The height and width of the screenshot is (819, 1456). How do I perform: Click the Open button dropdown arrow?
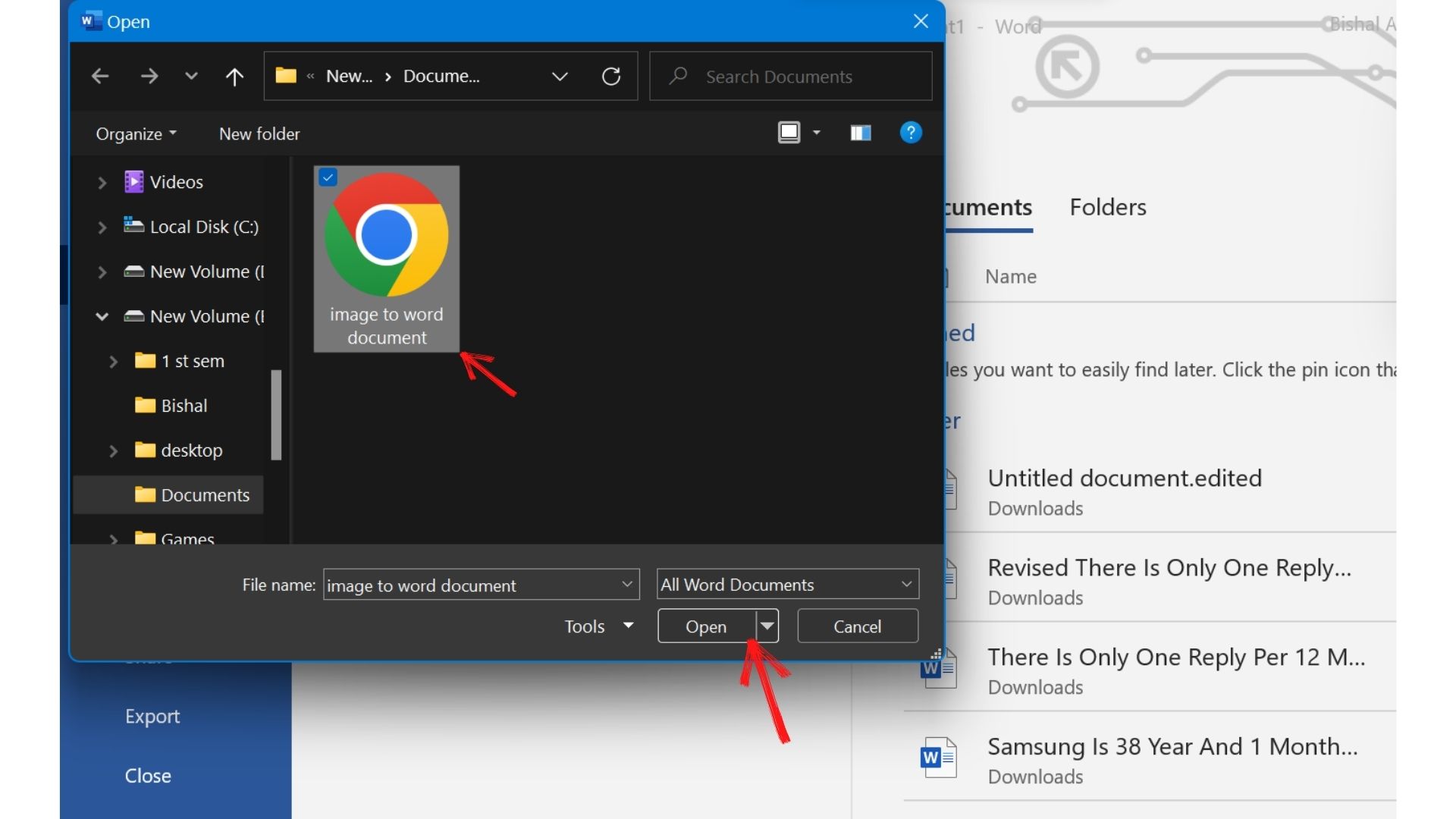coord(766,626)
